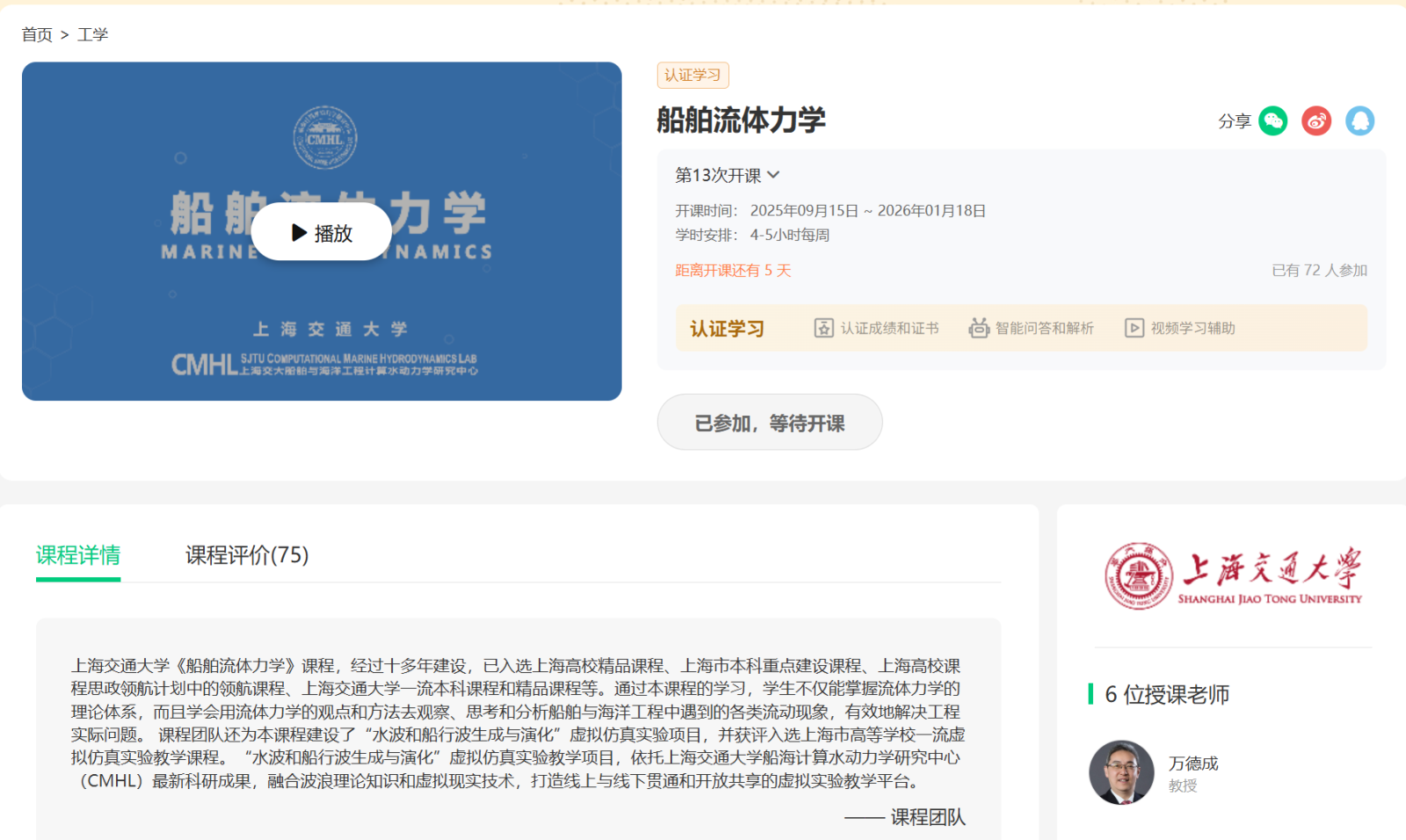The width and height of the screenshot is (1406, 840).
Task: Click the 认证学习 banner heading
Action: [727, 329]
